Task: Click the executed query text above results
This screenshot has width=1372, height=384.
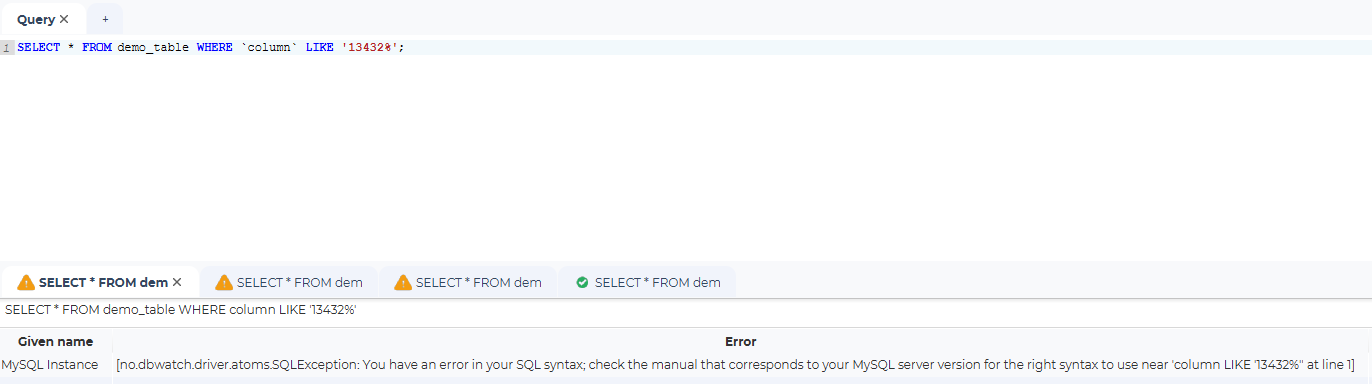Action: coord(181,310)
